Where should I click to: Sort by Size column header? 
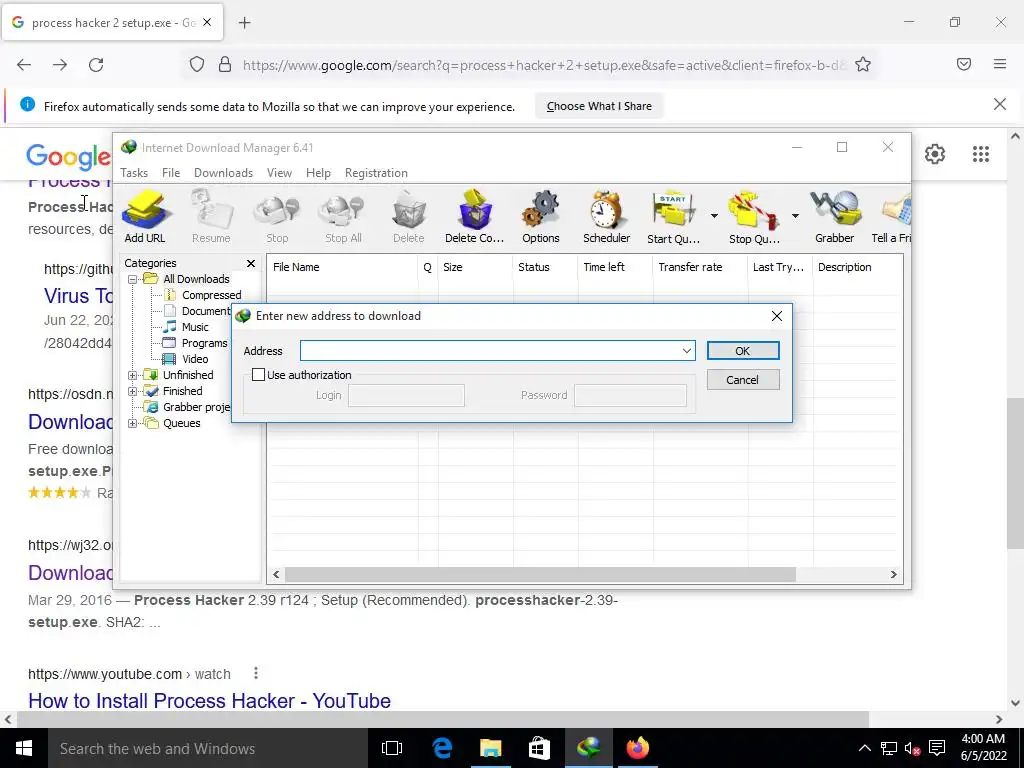(x=475, y=267)
